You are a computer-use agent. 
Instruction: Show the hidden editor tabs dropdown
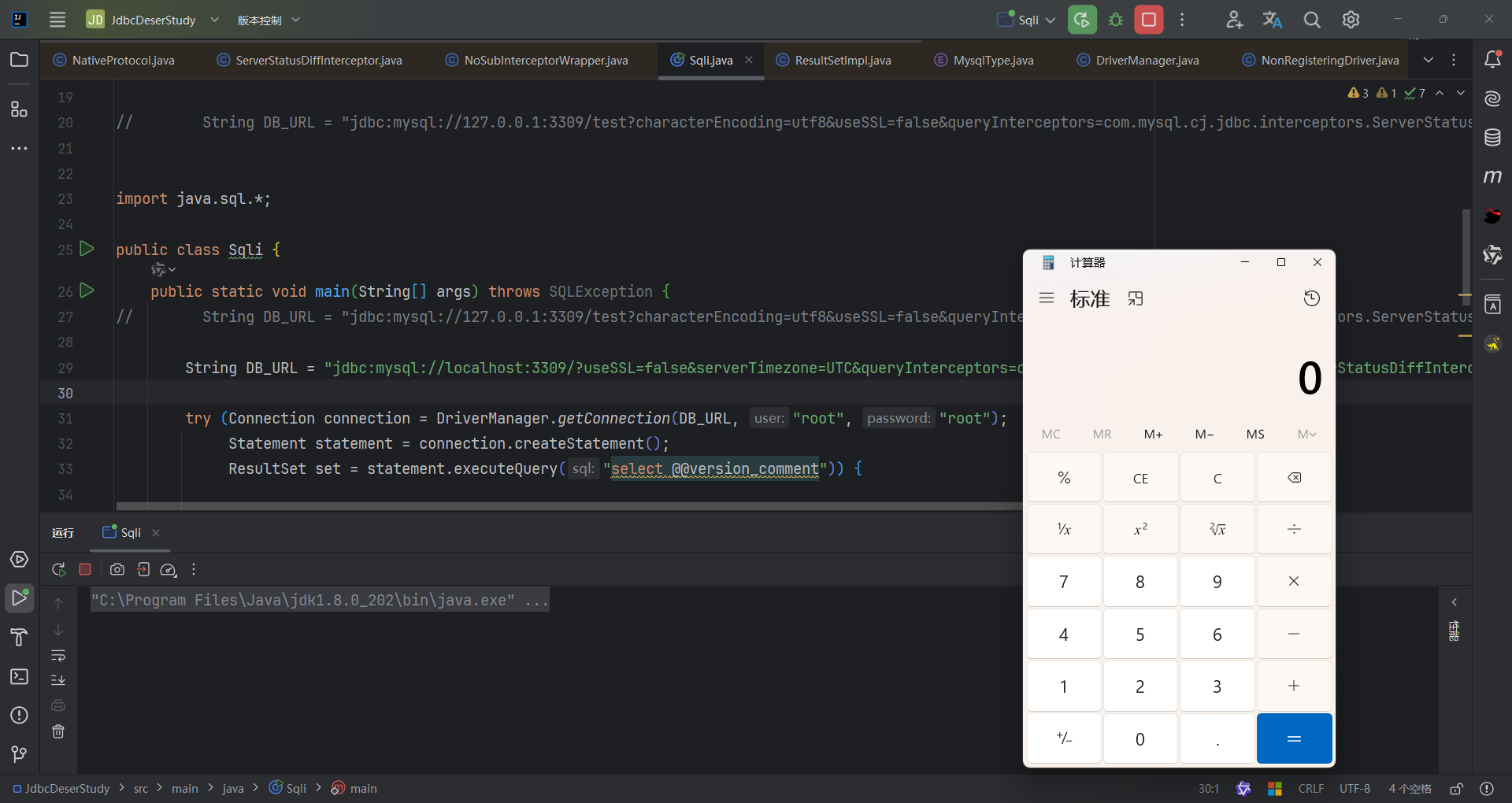1429,60
